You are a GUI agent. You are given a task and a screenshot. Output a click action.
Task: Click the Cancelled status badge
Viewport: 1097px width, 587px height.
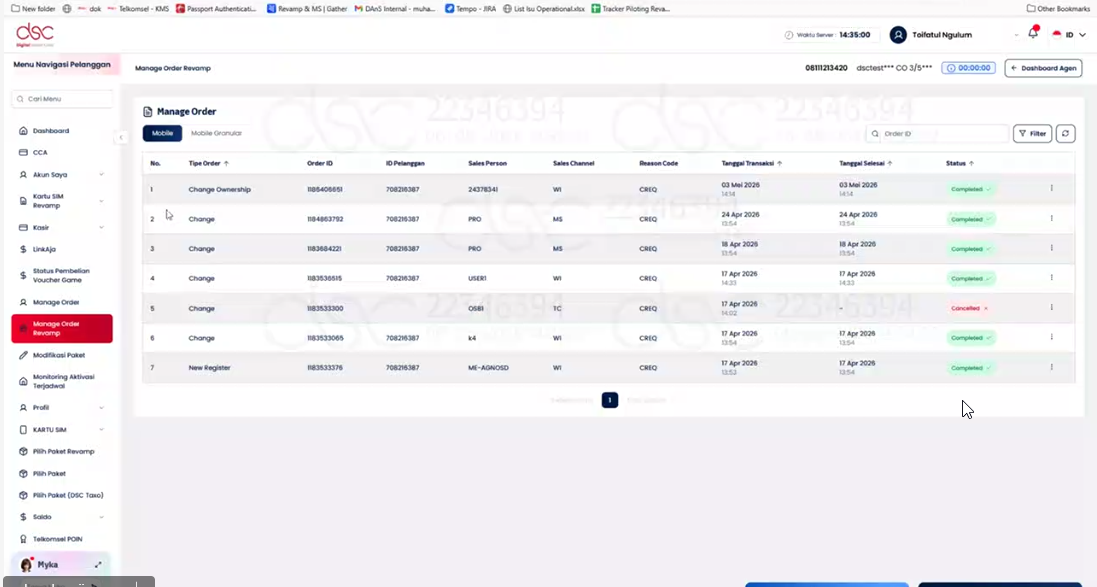click(x=969, y=309)
